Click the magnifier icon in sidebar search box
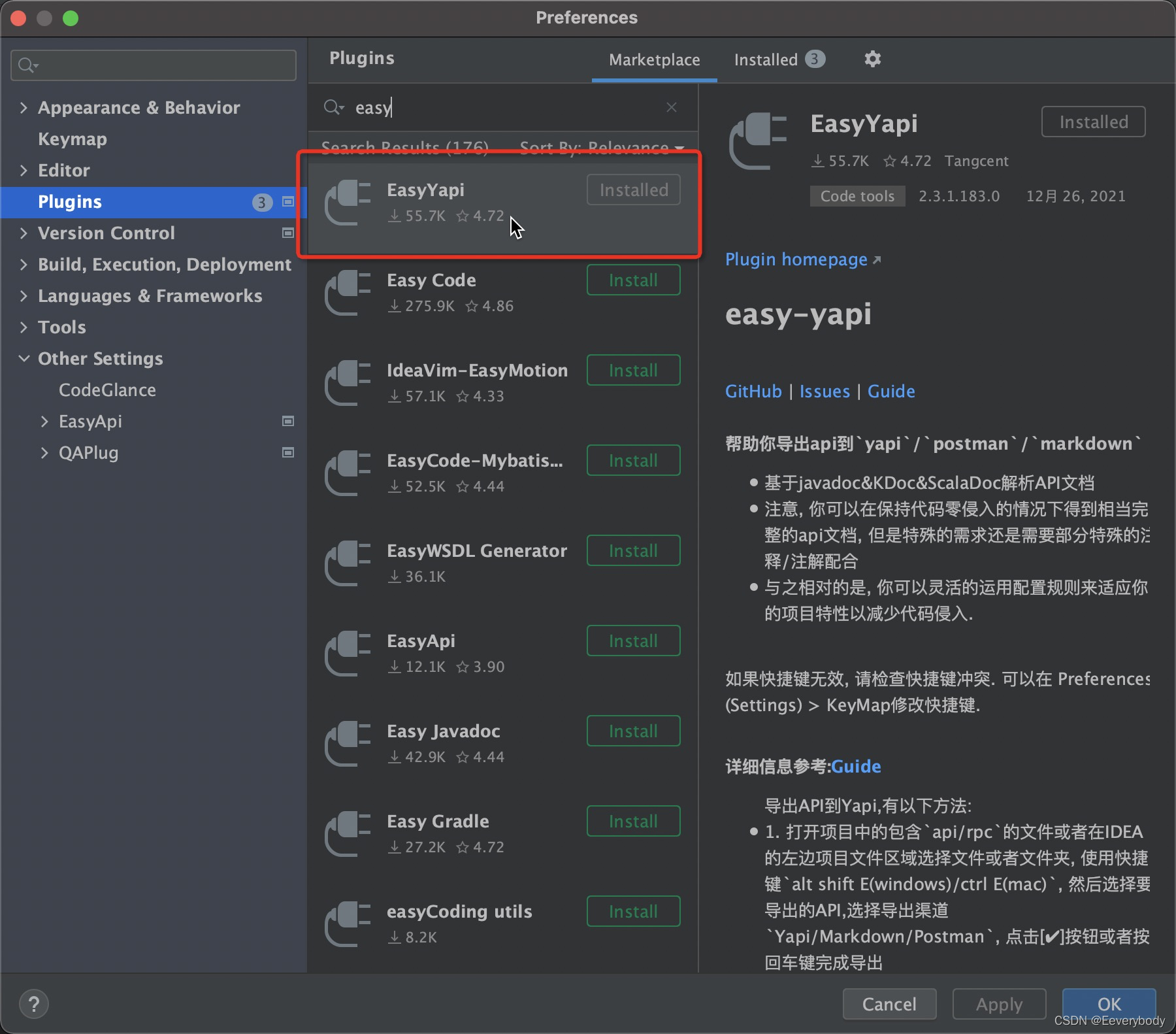 tap(27, 65)
